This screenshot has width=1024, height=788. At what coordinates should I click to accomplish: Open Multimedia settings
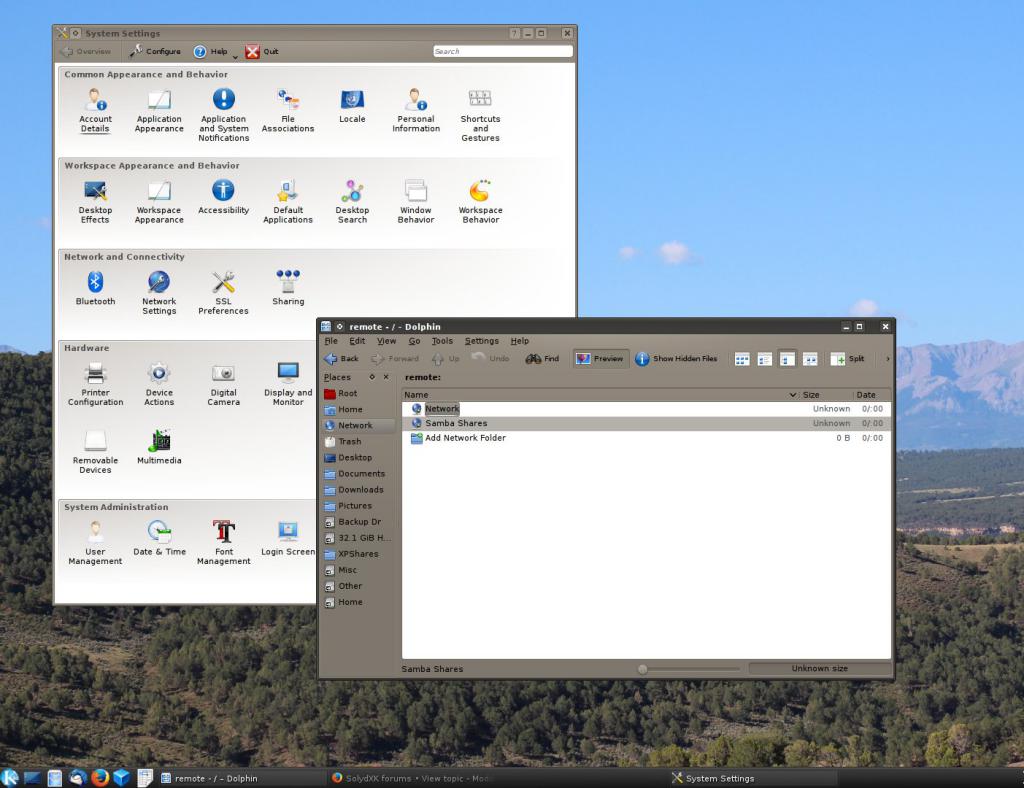pyautogui.click(x=159, y=447)
